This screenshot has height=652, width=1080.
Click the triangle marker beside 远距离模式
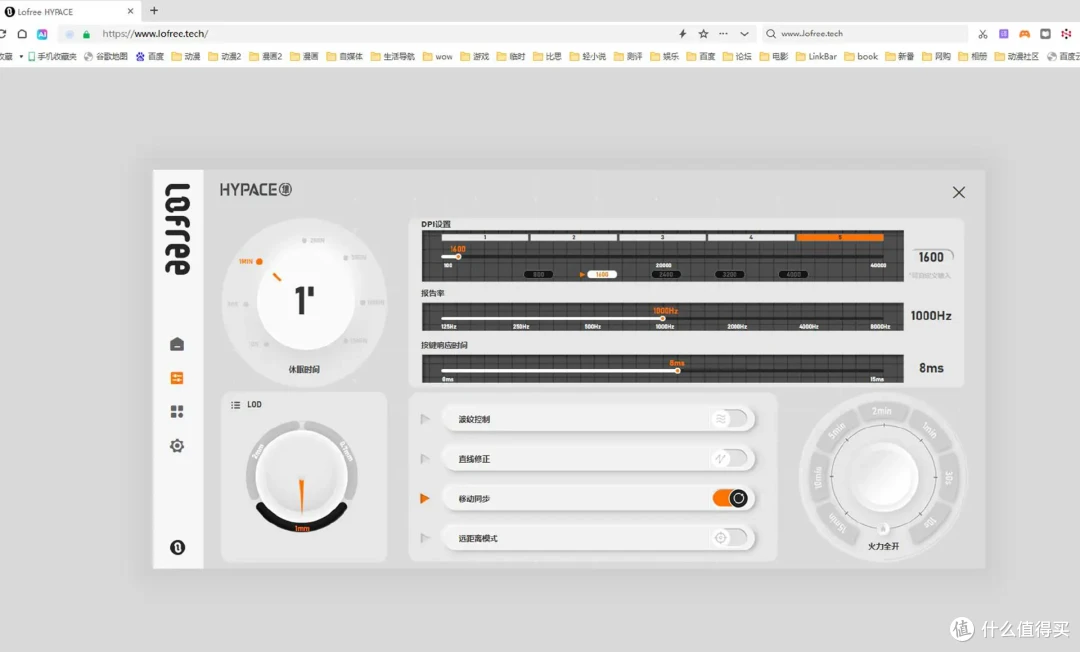click(x=425, y=538)
